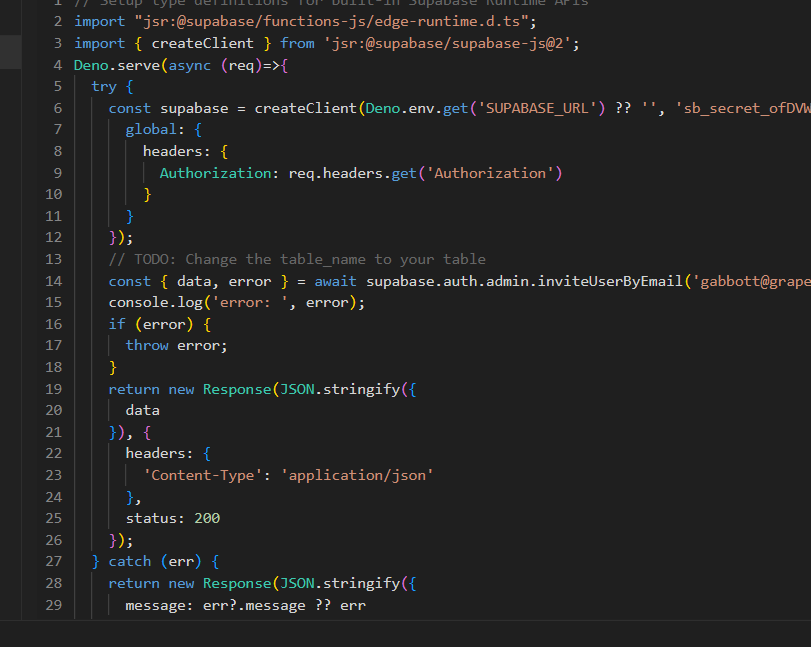The width and height of the screenshot is (811, 647).
Task: Click 'message:' on line 29
Action: click(160, 605)
